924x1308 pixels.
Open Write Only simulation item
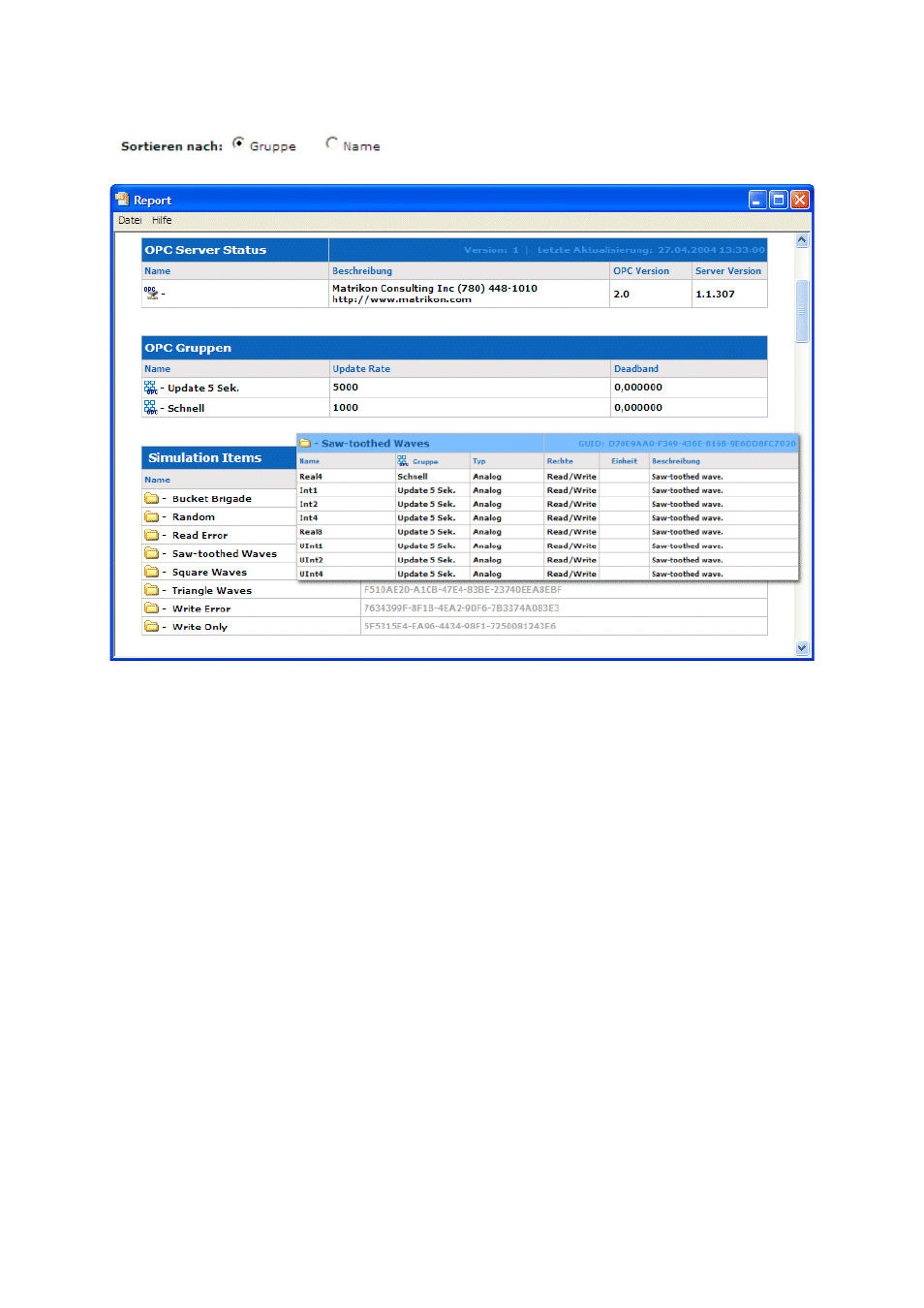coord(200,628)
